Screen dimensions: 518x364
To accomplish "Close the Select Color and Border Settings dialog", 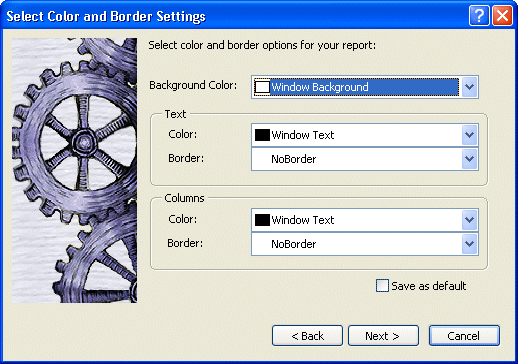I will (x=502, y=16).
